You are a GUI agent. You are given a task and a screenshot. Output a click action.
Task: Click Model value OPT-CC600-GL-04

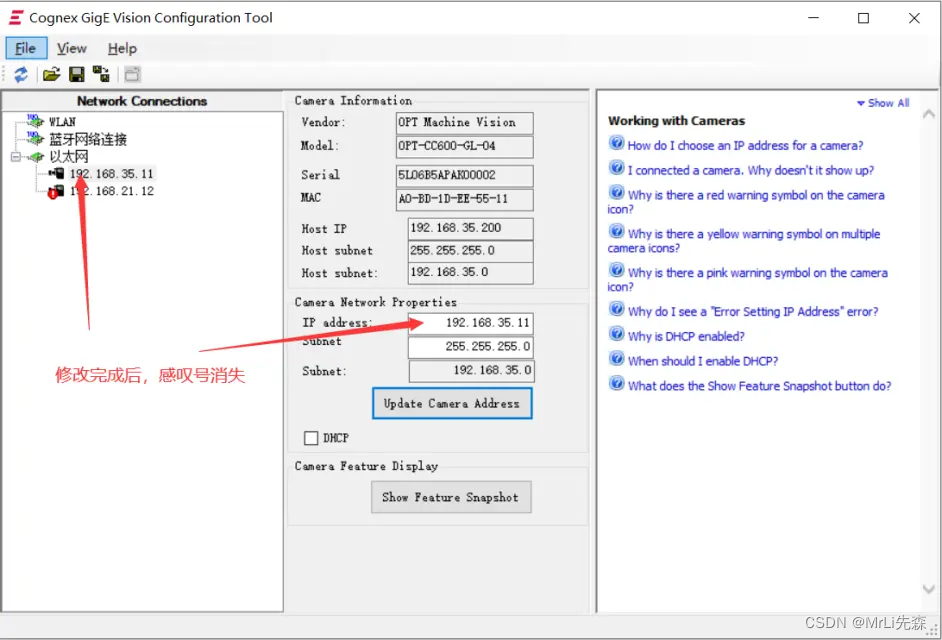(464, 146)
